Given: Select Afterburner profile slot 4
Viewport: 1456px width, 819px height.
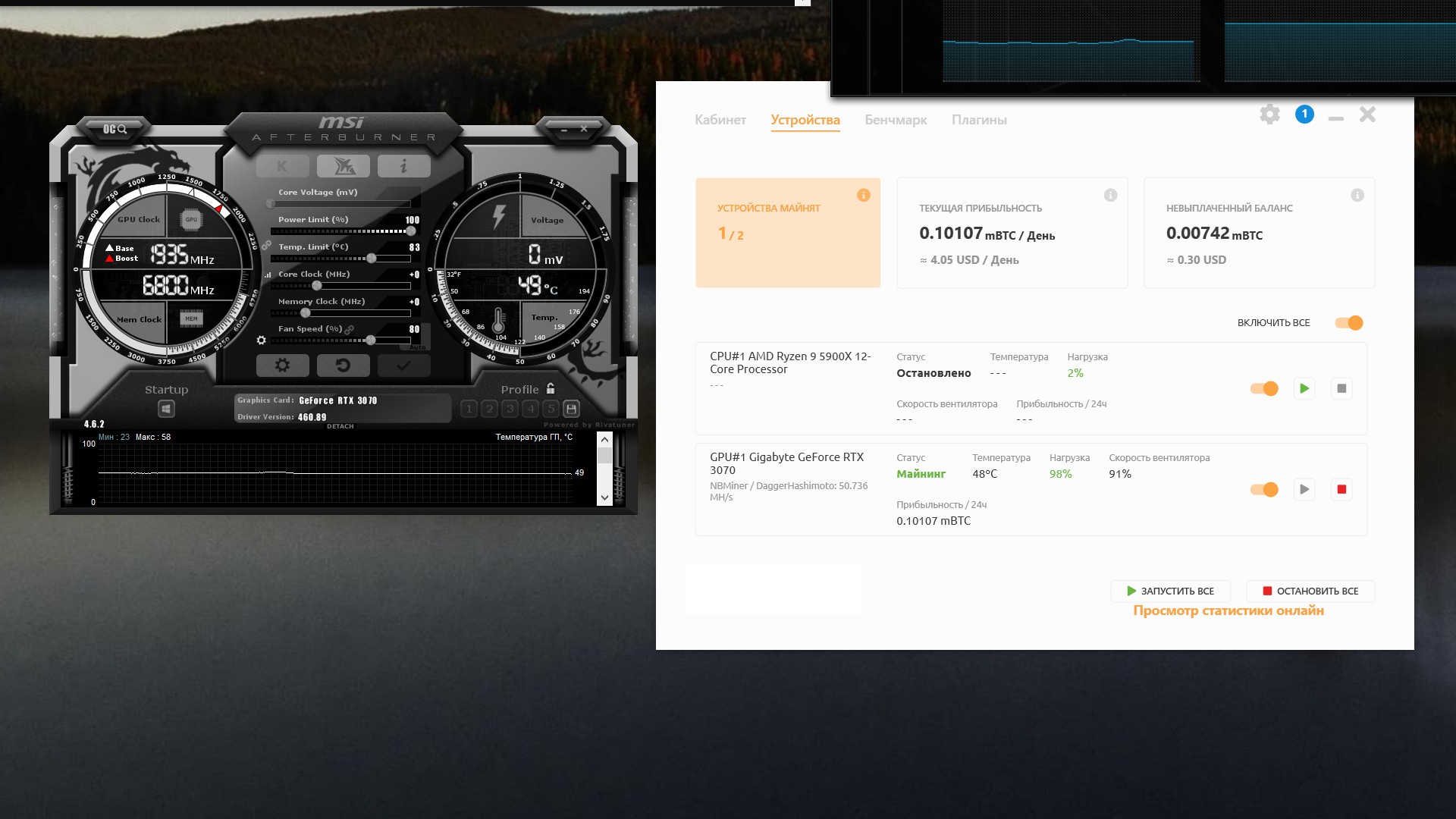Looking at the screenshot, I should [x=531, y=409].
